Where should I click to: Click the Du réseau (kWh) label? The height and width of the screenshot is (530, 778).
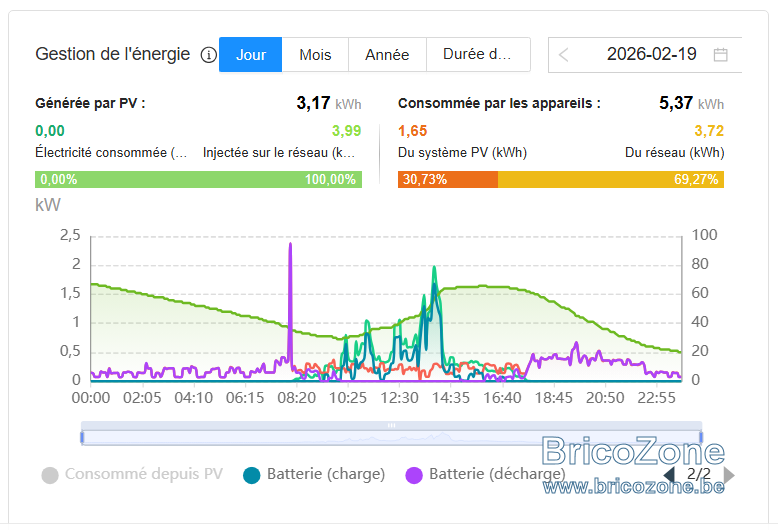[x=674, y=153]
